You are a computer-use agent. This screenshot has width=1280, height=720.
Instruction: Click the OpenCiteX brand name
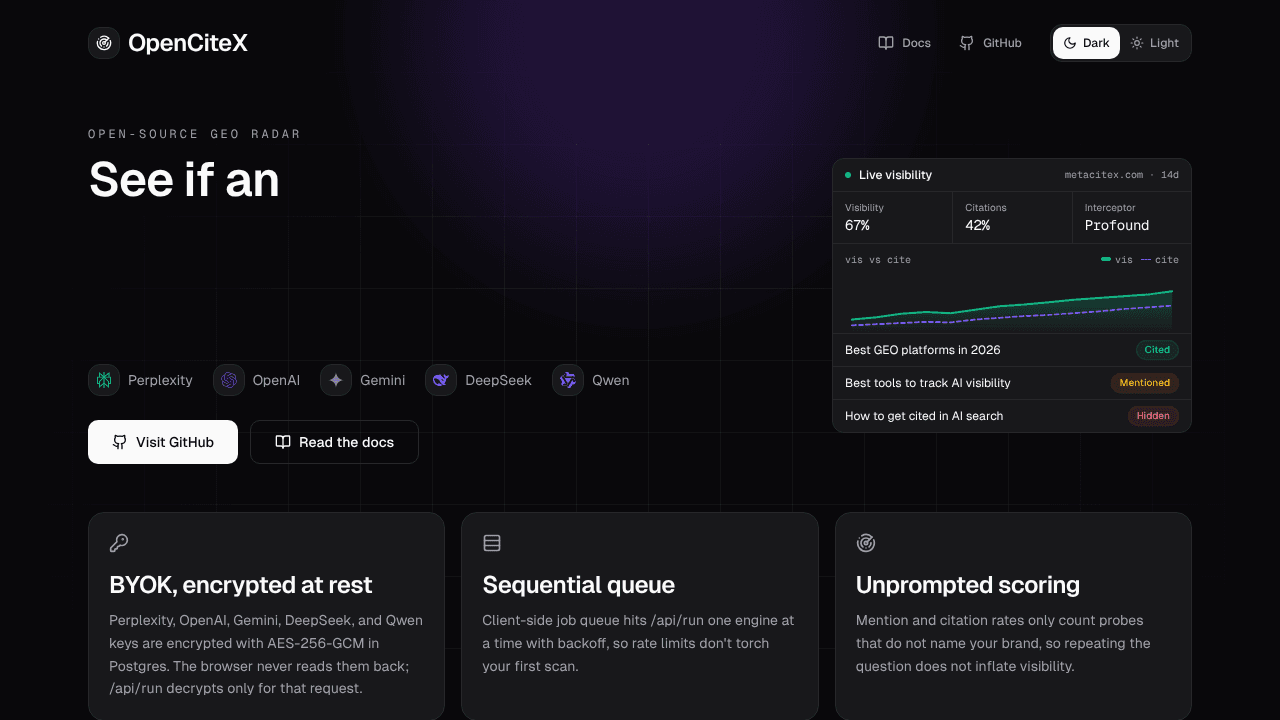click(x=188, y=43)
